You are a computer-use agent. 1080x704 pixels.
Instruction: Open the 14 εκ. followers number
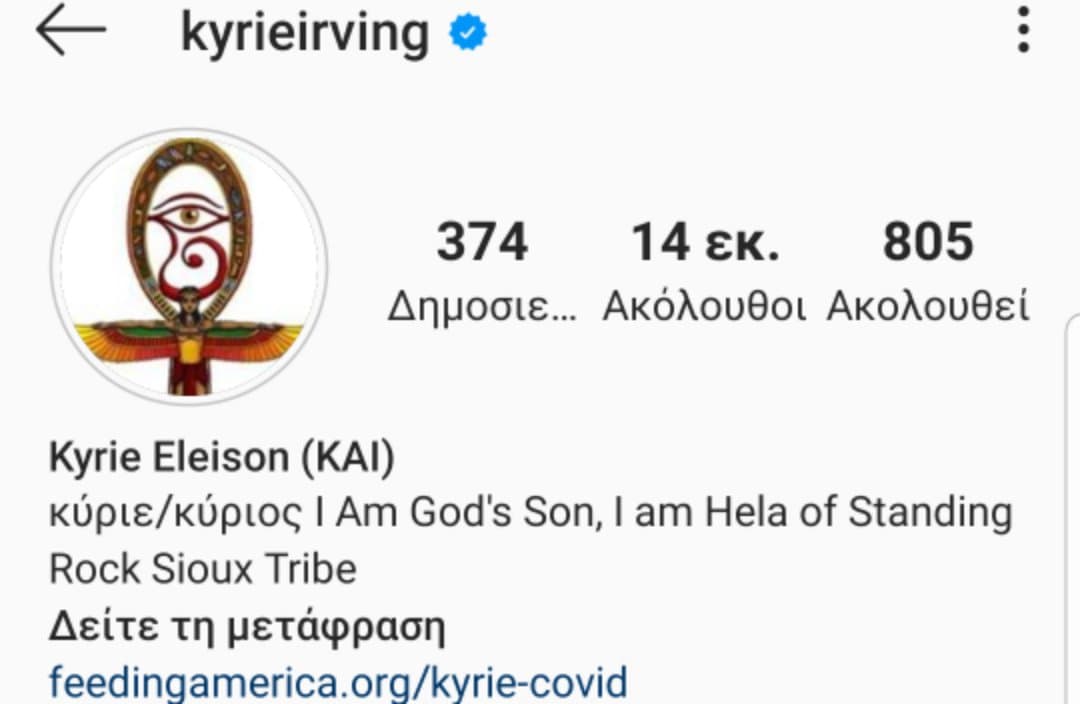tap(705, 242)
